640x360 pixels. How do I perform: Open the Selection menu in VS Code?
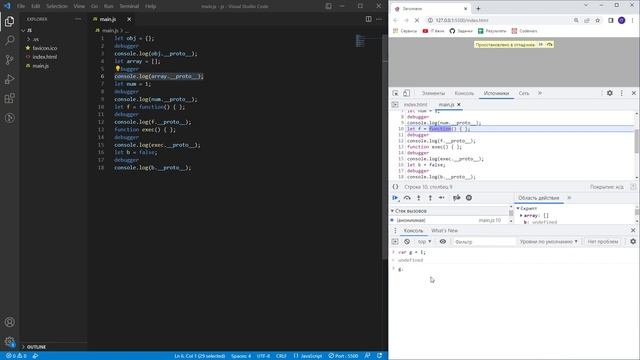tap(57, 6)
